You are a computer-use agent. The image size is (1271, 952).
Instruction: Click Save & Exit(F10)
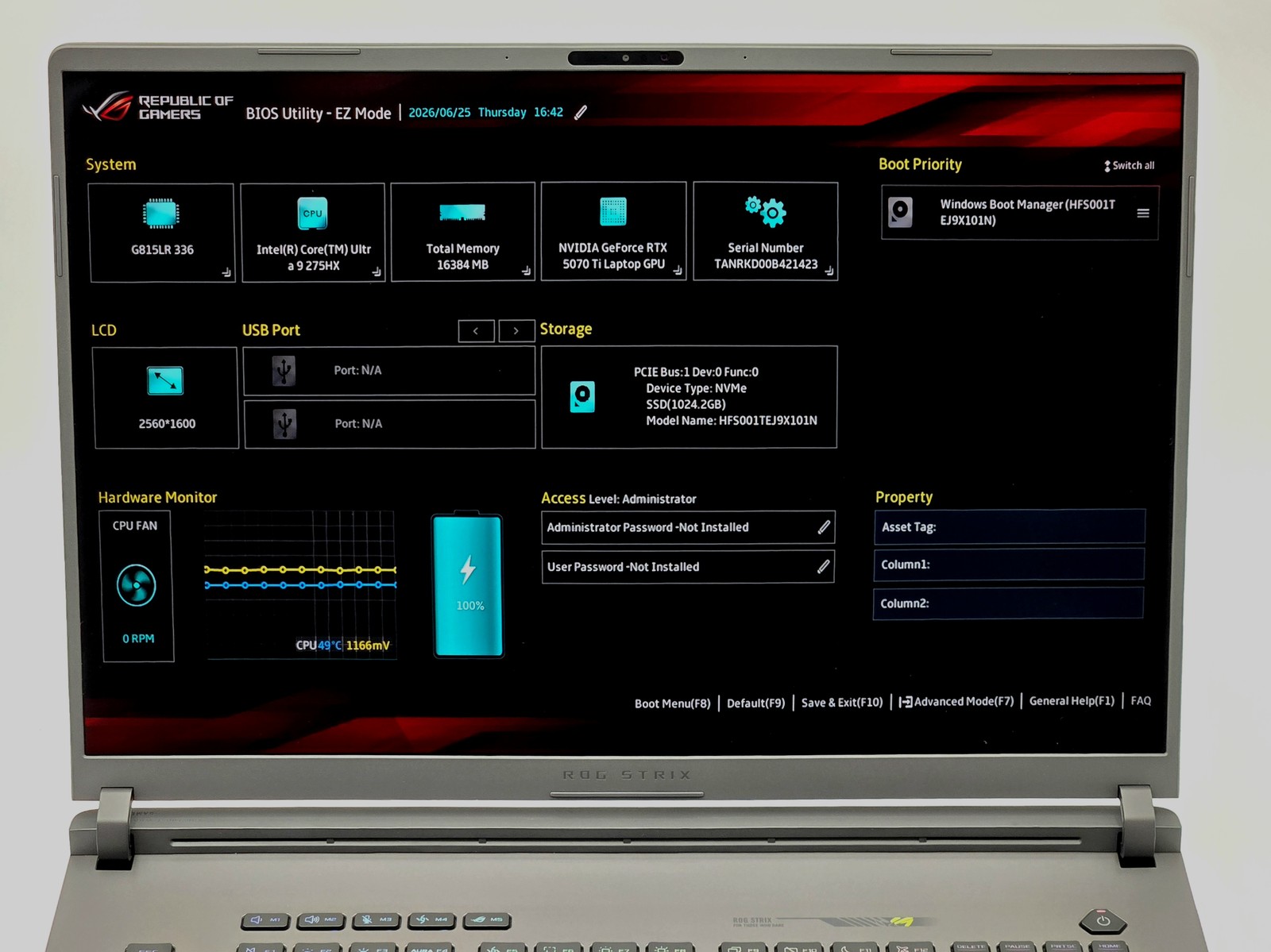(x=842, y=703)
